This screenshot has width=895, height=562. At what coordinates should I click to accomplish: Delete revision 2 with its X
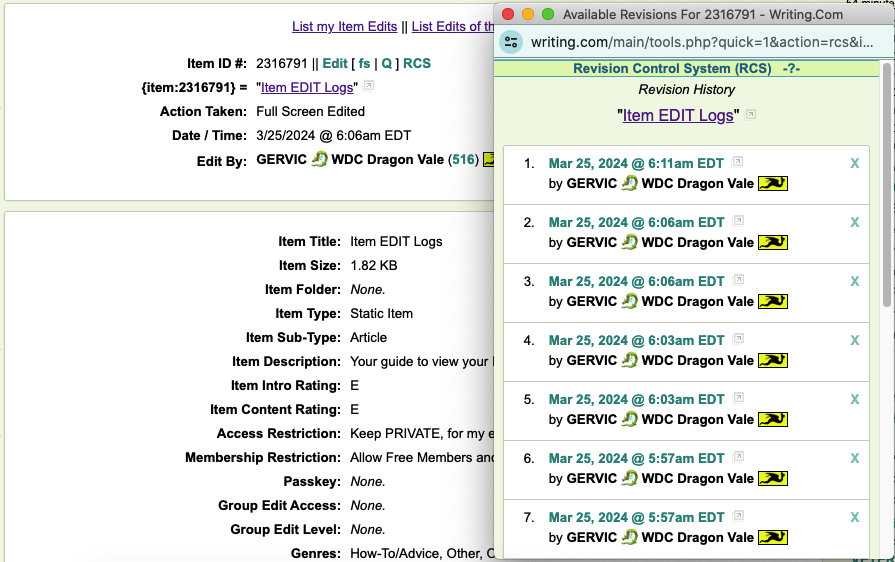[x=854, y=223]
